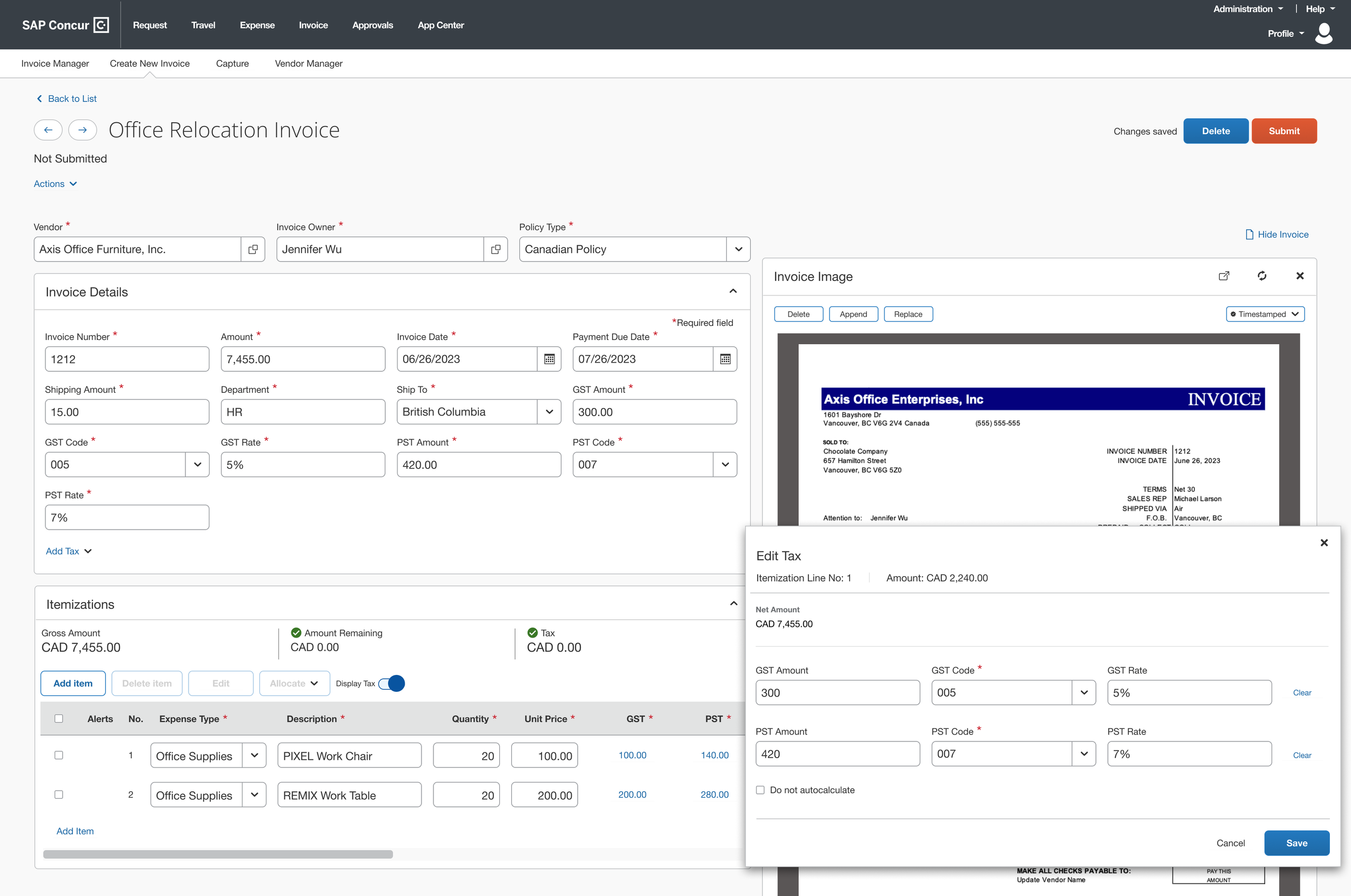This screenshot has width=1351, height=896.
Task: Click the Invoice Number input field
Action: coord(127,359)
